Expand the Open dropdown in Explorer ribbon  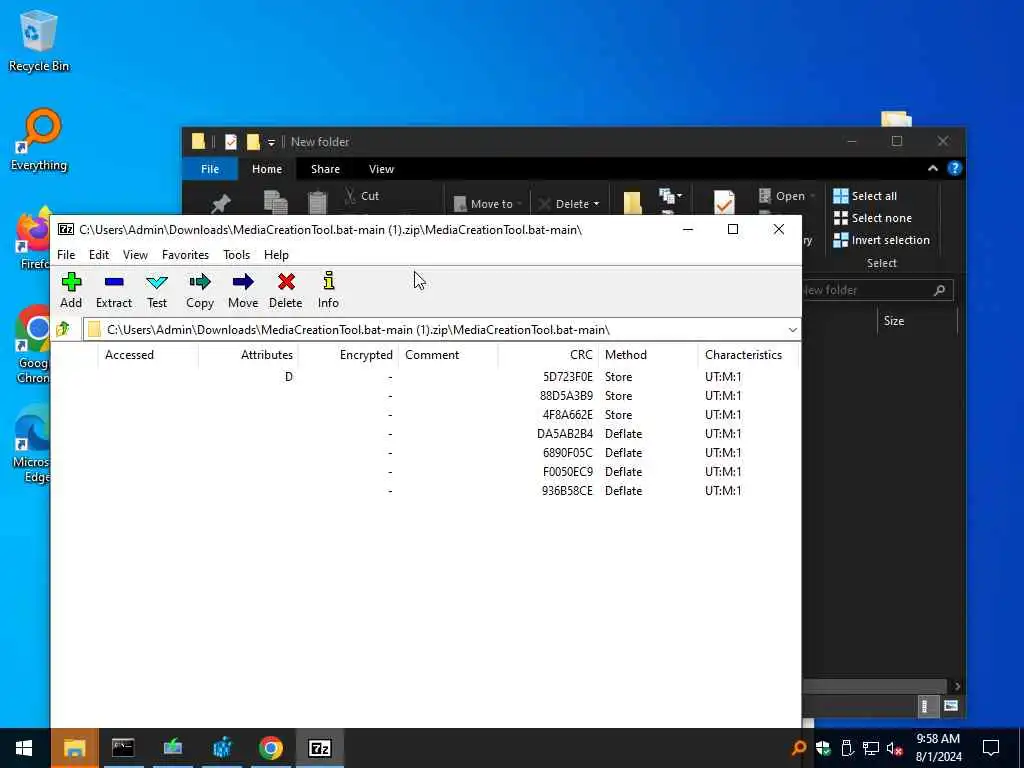[x=812, y=196]
